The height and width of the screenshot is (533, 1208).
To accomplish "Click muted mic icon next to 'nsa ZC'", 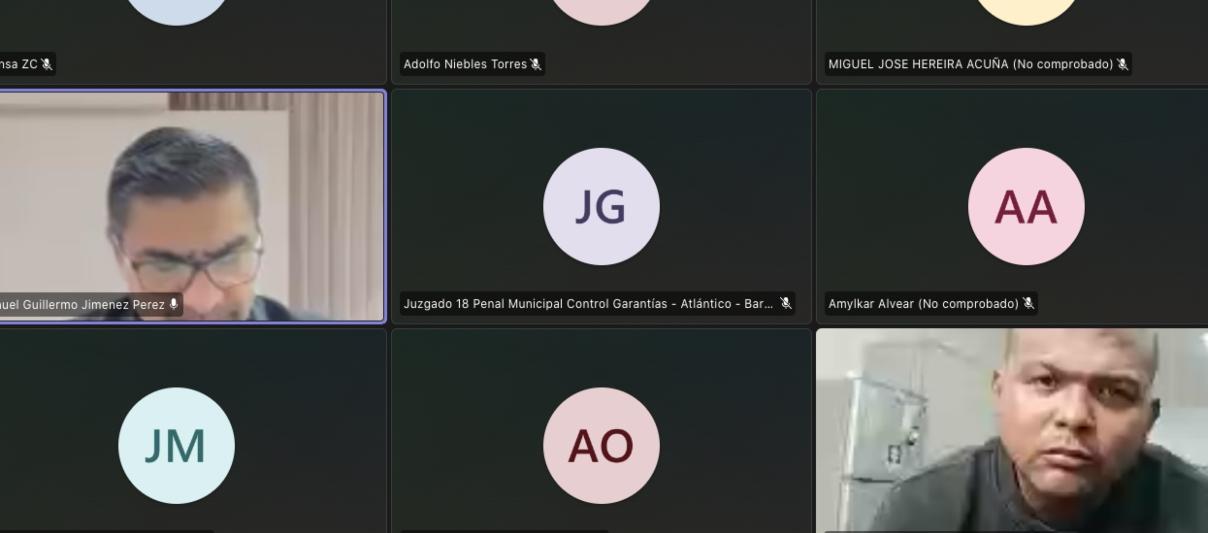I will tap(46, 65).
